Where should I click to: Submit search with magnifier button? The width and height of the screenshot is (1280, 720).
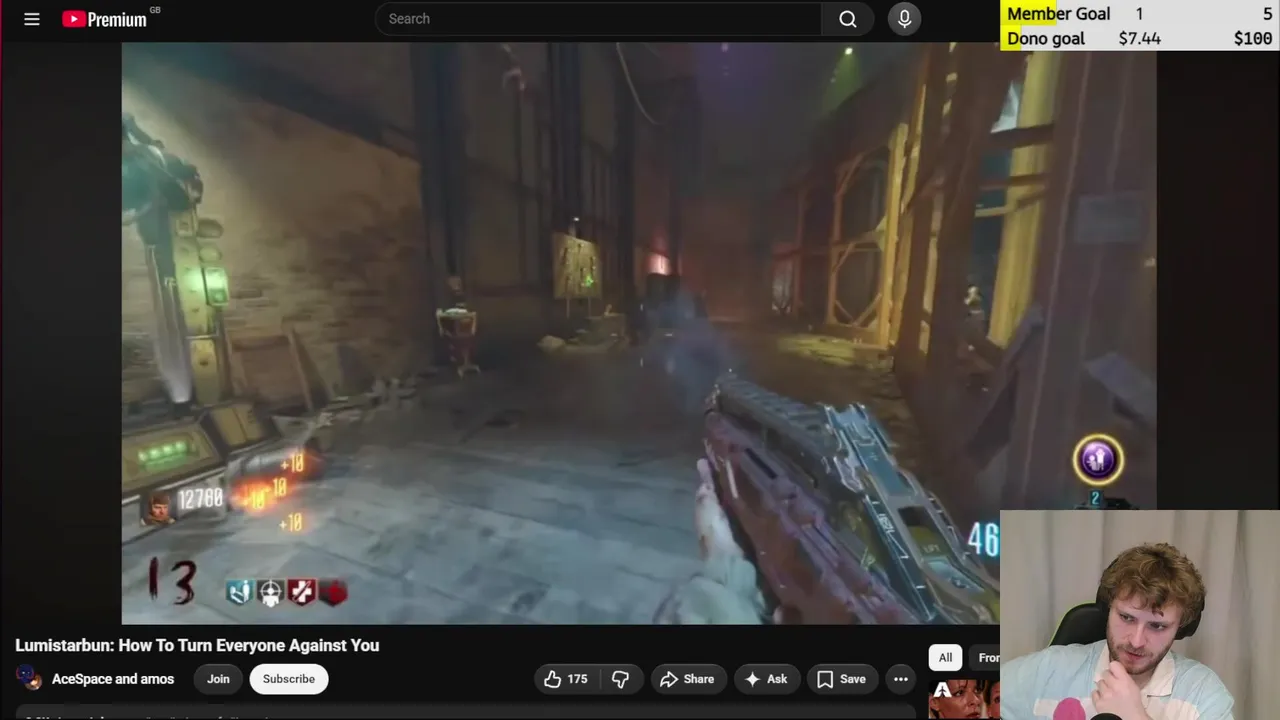848,19
